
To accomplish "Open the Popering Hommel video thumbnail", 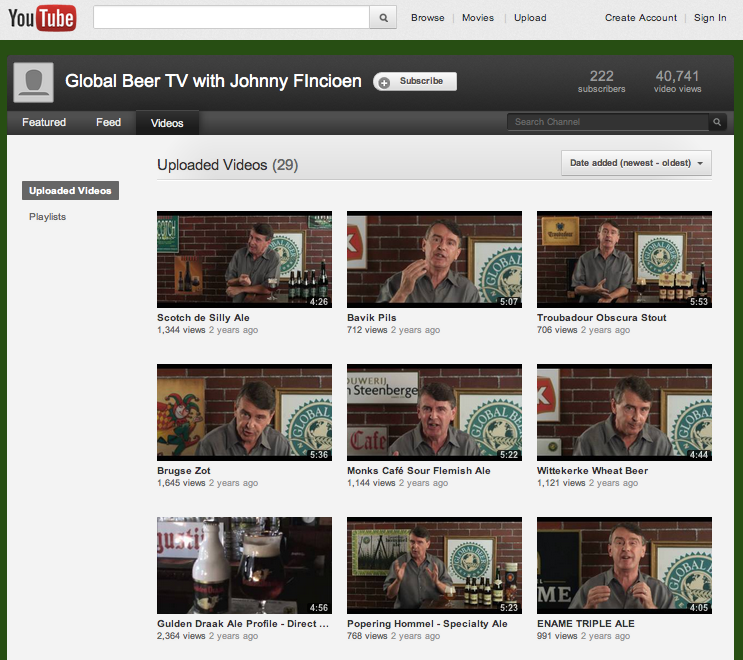I will click(x=435, y=565).
